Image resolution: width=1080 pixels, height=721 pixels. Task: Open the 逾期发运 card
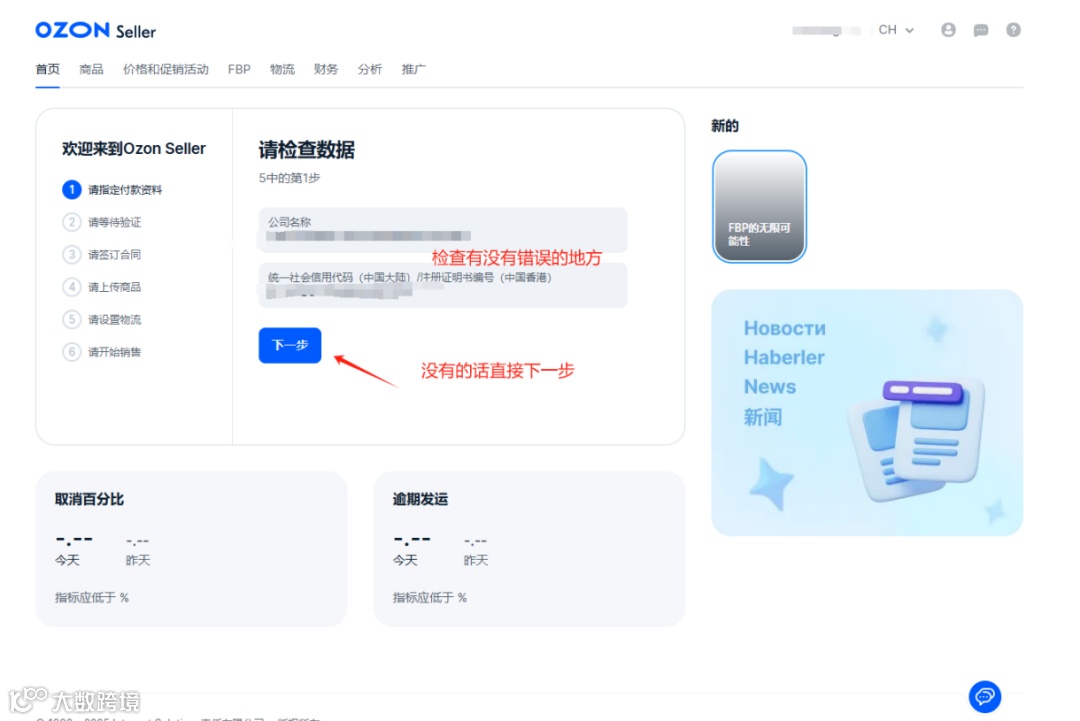click(x=529, y=549)
